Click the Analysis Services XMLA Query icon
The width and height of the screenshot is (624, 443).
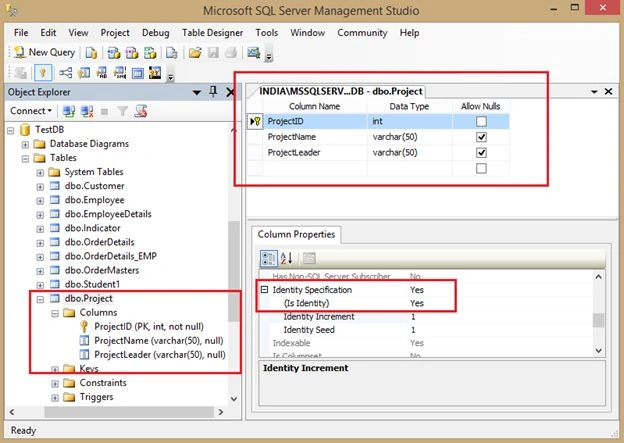150,53
